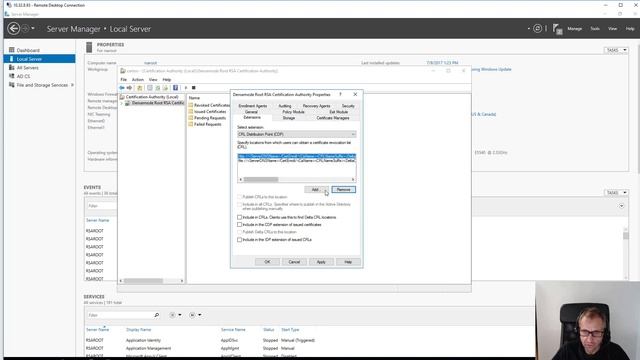
Task: Sort services by the Display Name column
Action: point(139,329)
